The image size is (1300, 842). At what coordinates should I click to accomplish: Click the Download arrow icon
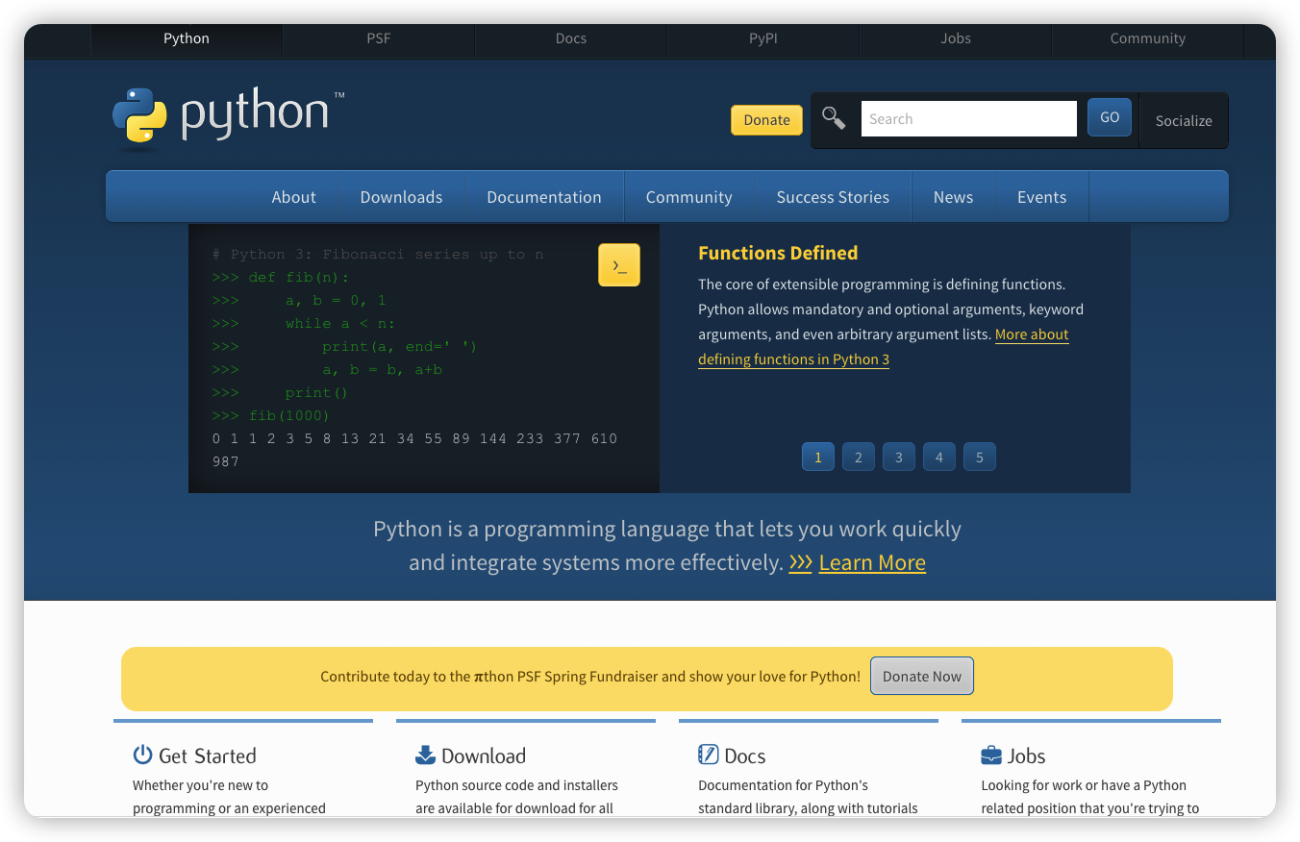click(426, 755)
